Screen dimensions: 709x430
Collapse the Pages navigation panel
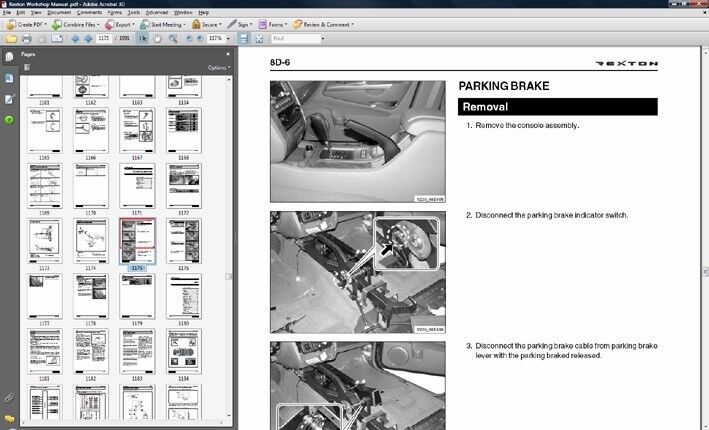click(228, 54)
